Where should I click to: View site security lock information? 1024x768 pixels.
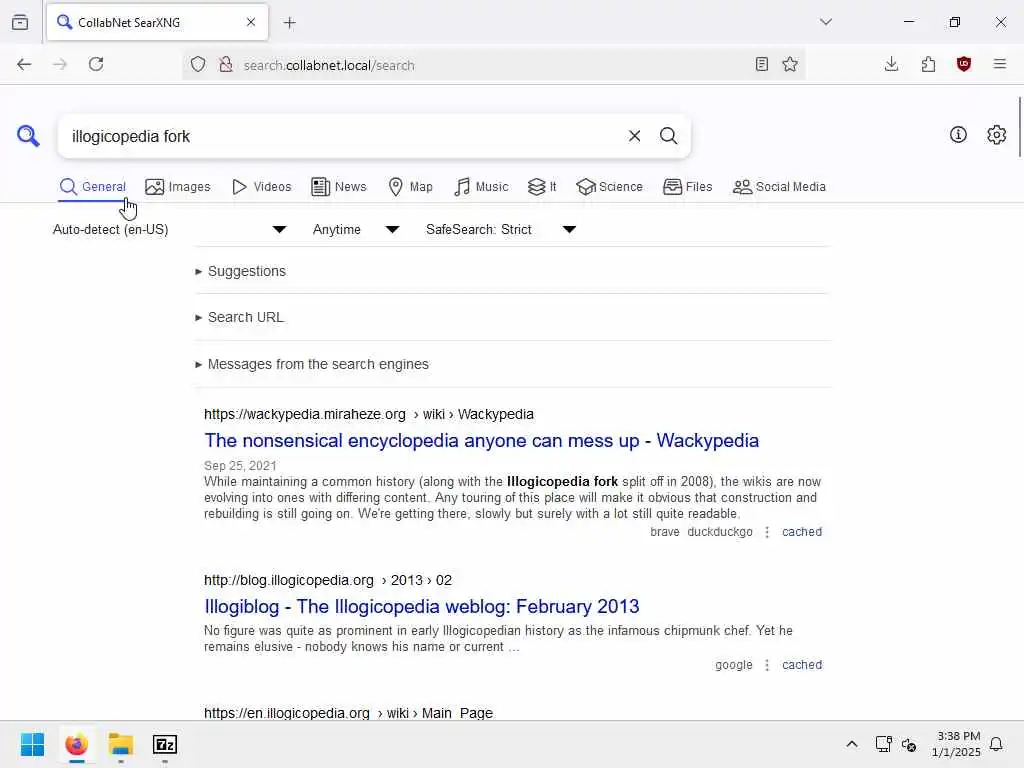coord(226,64)
